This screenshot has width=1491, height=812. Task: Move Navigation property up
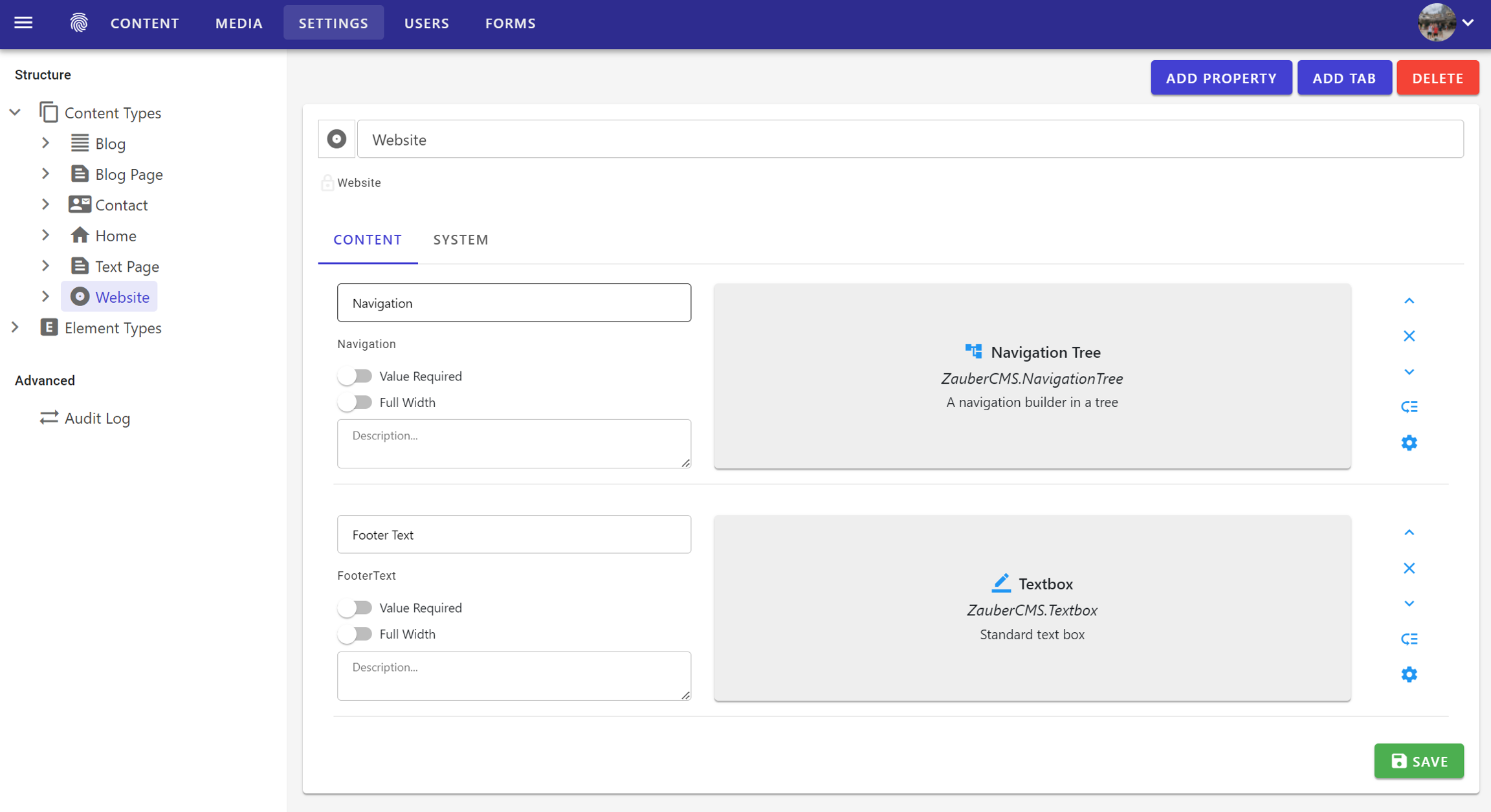(x=1409, y=301)
